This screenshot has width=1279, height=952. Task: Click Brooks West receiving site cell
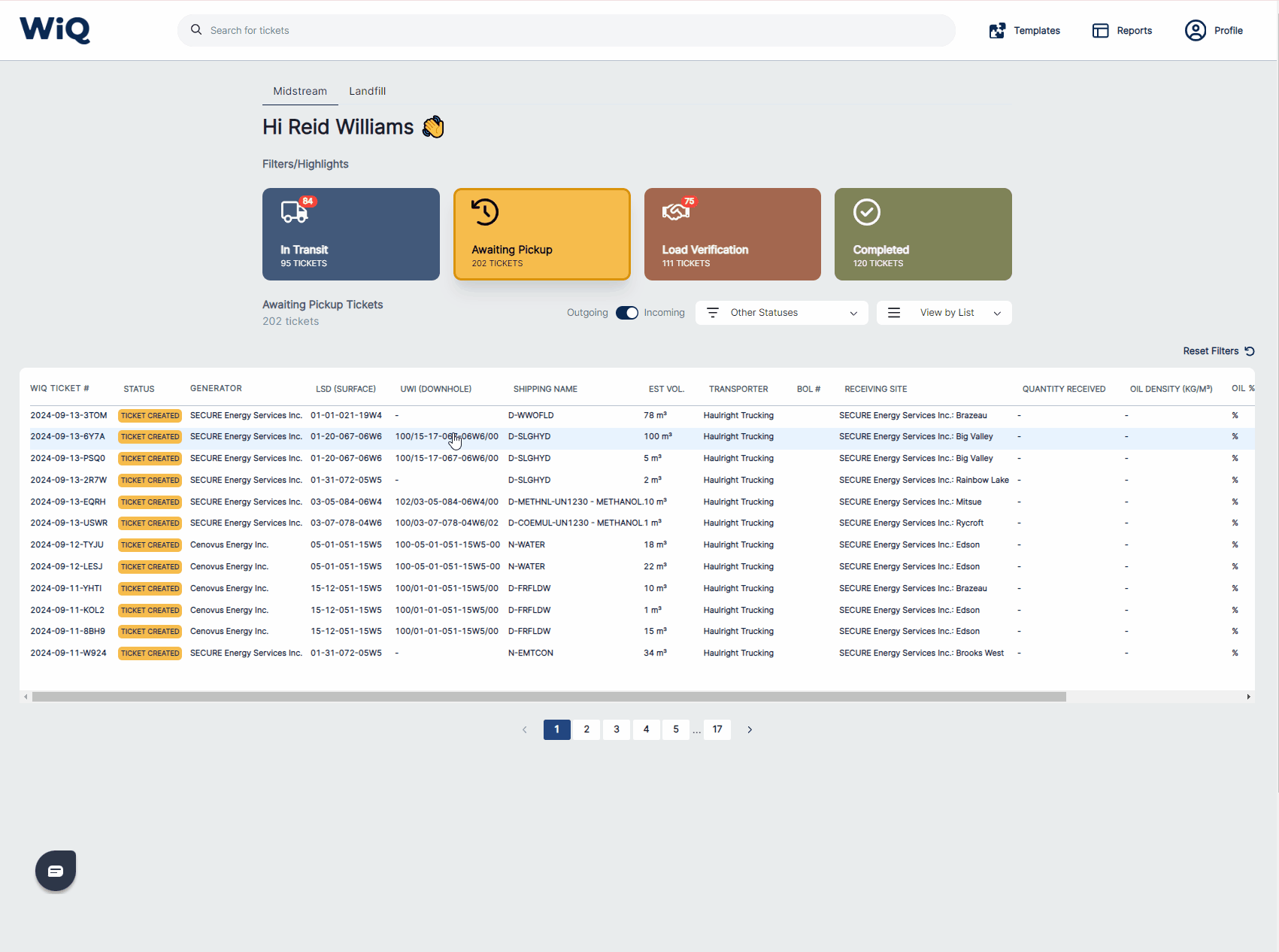[922, 653]
